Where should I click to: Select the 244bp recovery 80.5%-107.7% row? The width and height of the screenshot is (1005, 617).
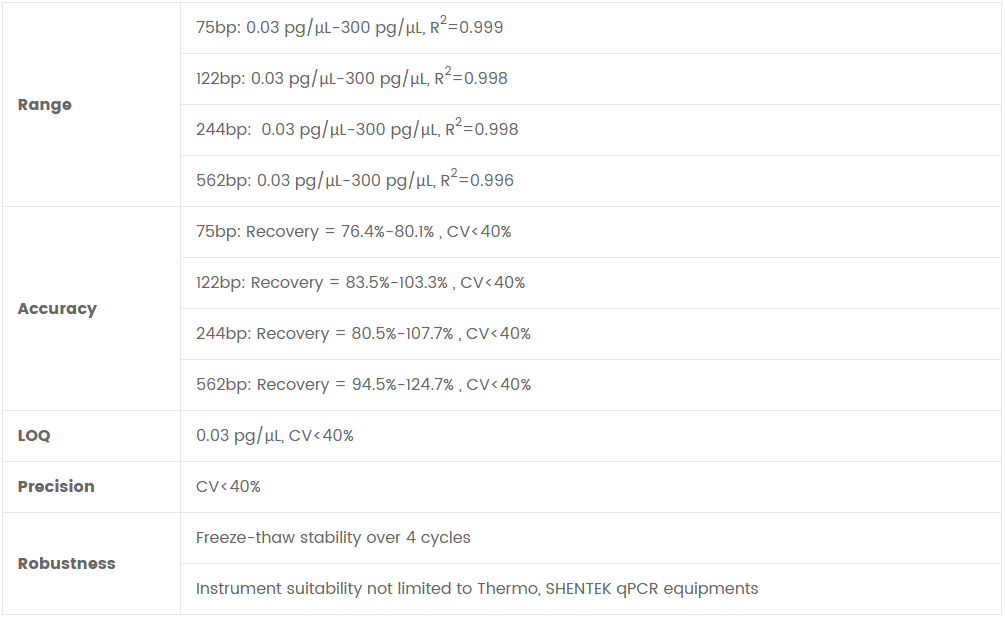(x=363, y=334)
